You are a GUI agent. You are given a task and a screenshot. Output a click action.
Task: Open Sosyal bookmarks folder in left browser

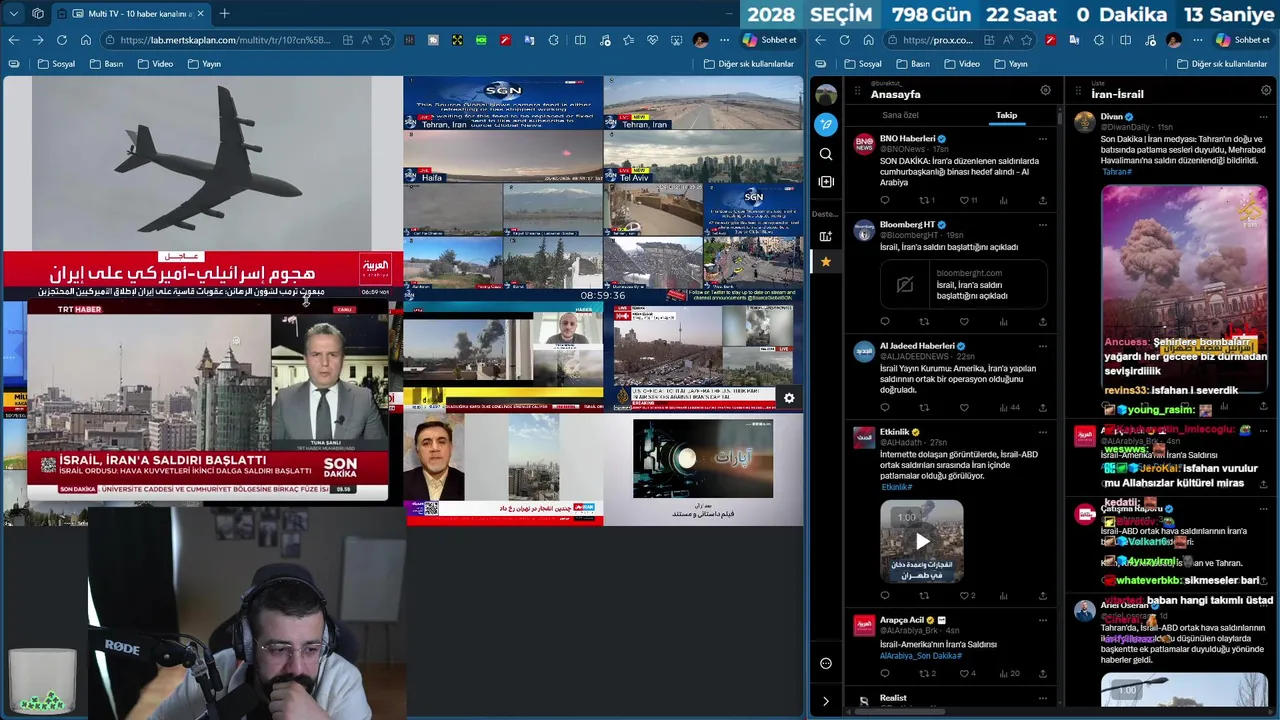click(57, 64)
